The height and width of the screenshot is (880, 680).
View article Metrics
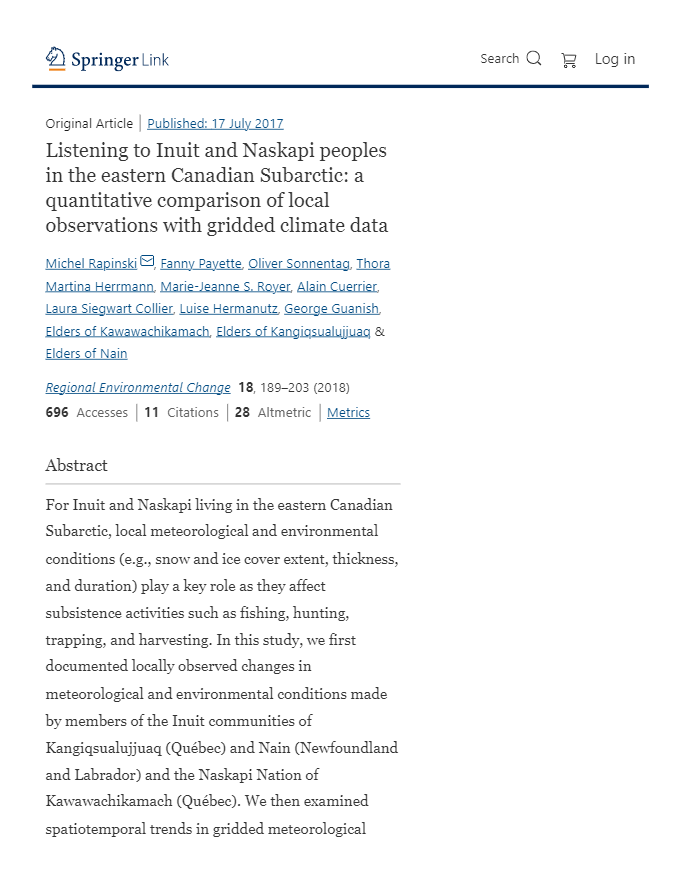tap(348, 413)
